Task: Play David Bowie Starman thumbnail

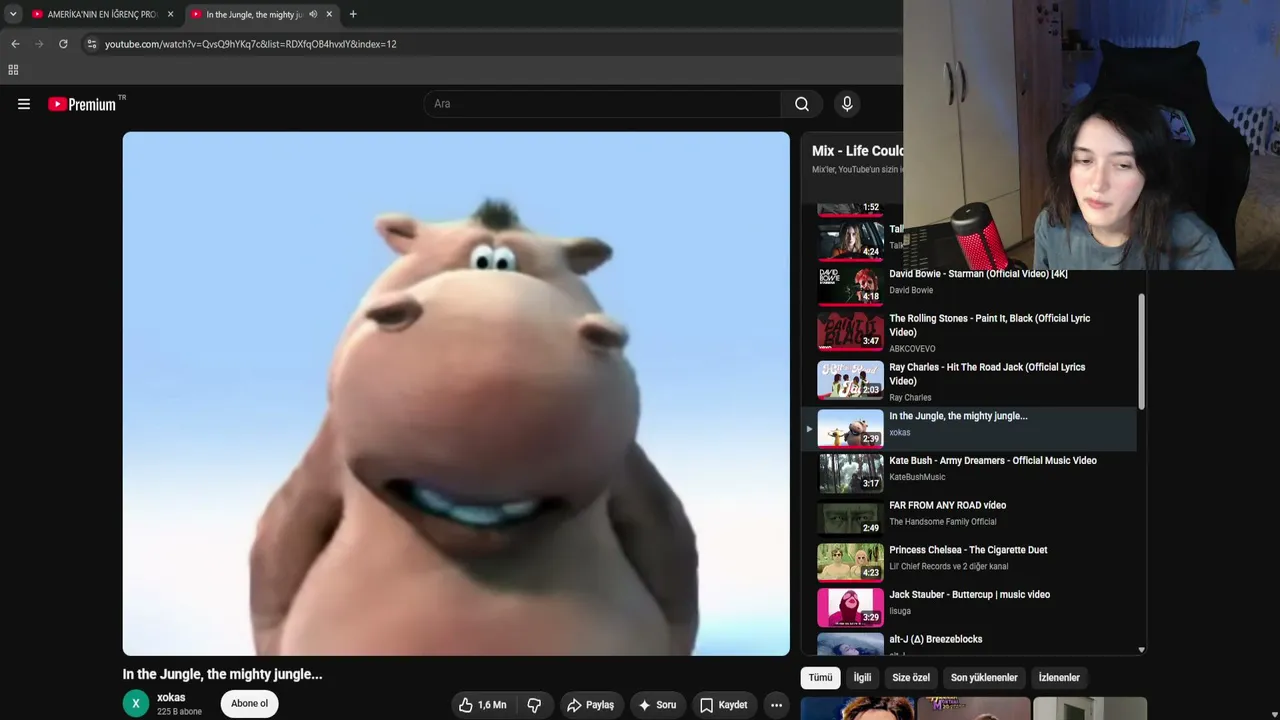Action: point(851,285)
